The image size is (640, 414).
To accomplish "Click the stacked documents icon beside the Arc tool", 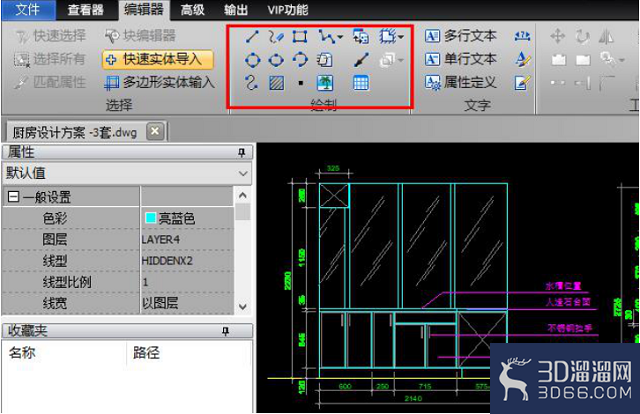I will point(324,60).
